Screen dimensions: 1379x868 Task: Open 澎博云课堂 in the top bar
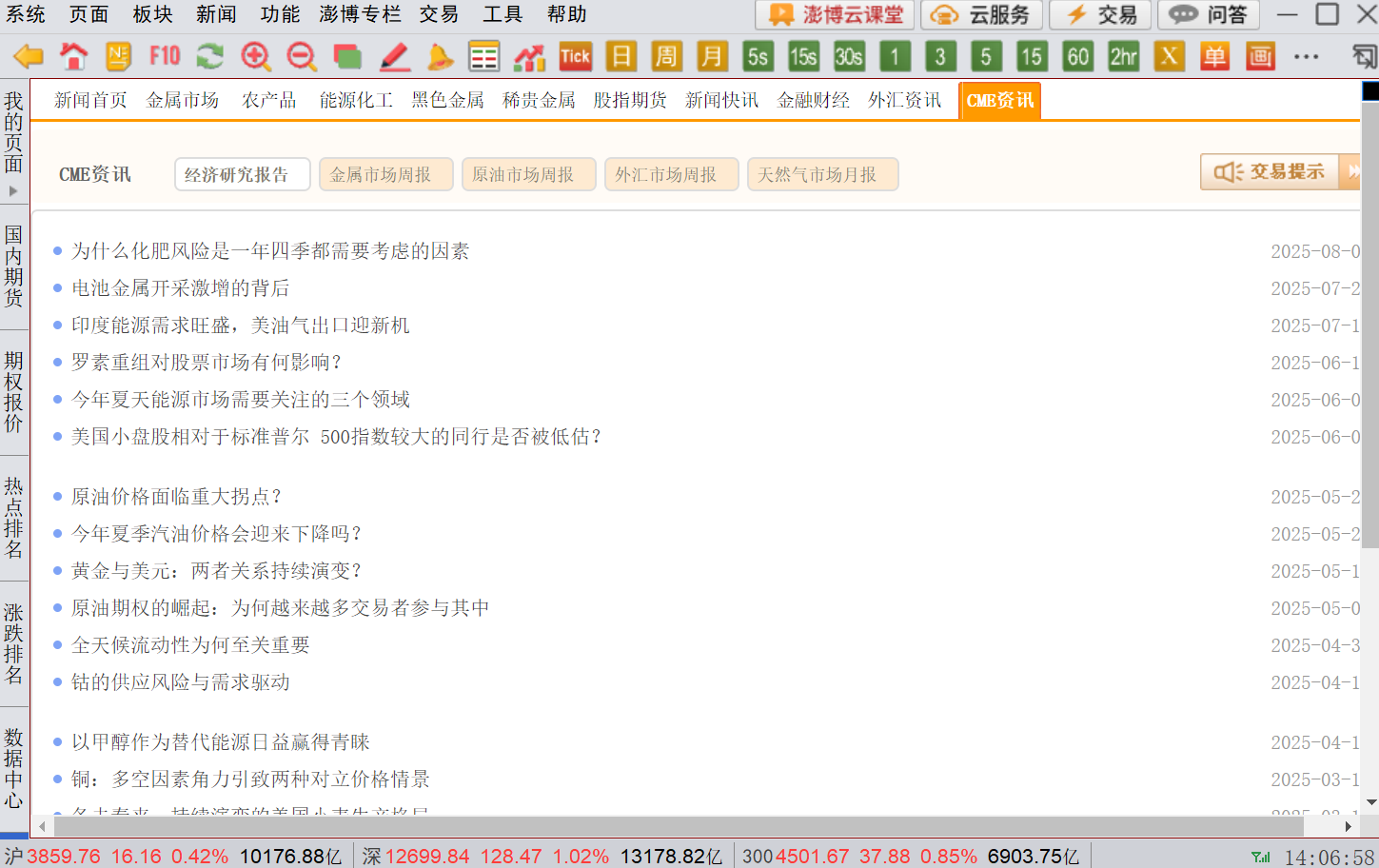tap(835, 14)
